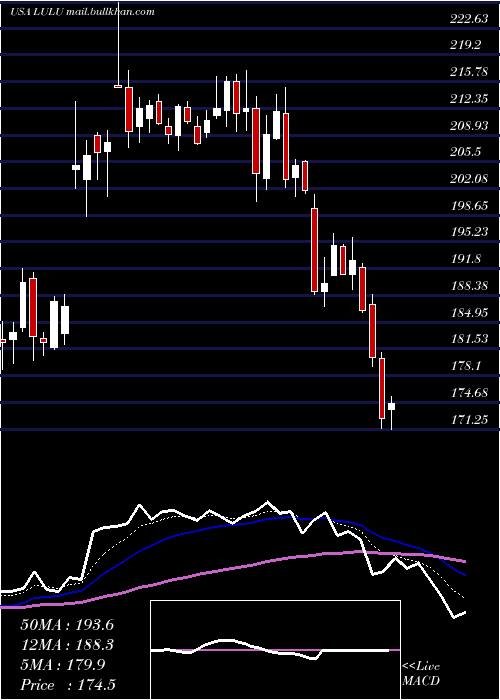The image size is (500, 700).
Task: Select the 171.25 price axis label
Action: click(469, 420)
